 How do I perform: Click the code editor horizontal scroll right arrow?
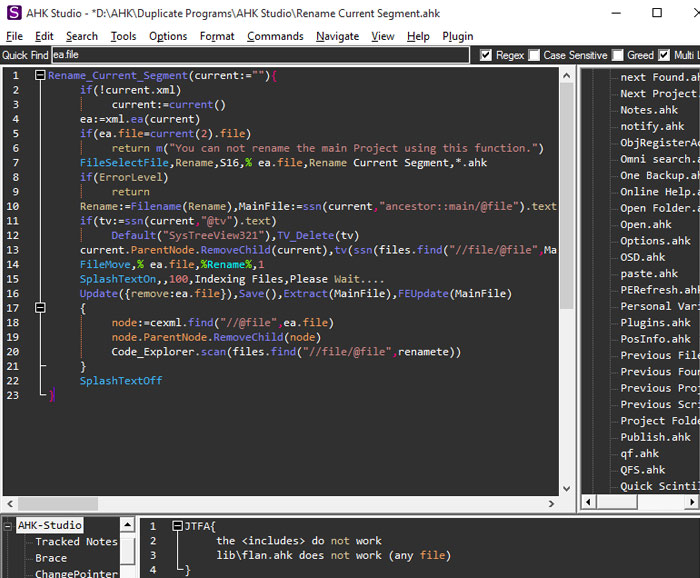pyautogui.click(x=551, y=504)
